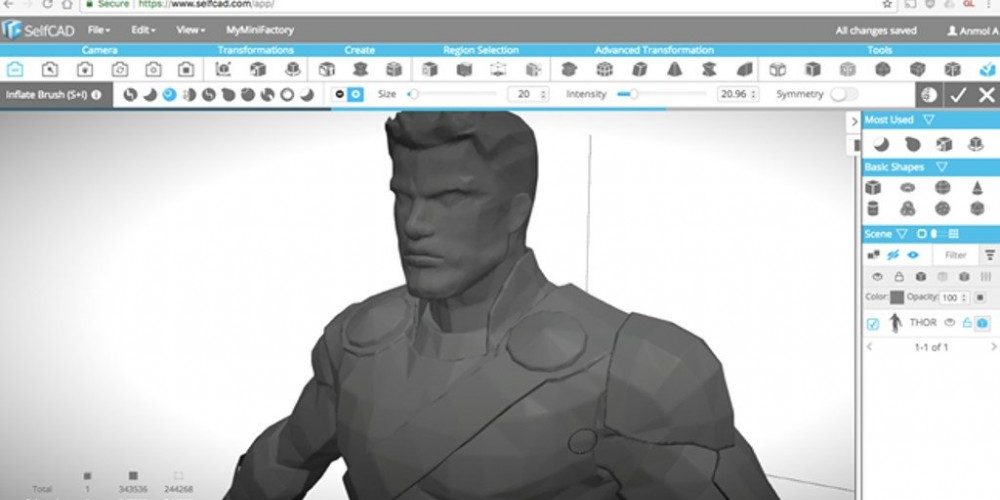Click the scene filter funnel icon
Viewport: 1000px width, 500px height.
point(990,255)
